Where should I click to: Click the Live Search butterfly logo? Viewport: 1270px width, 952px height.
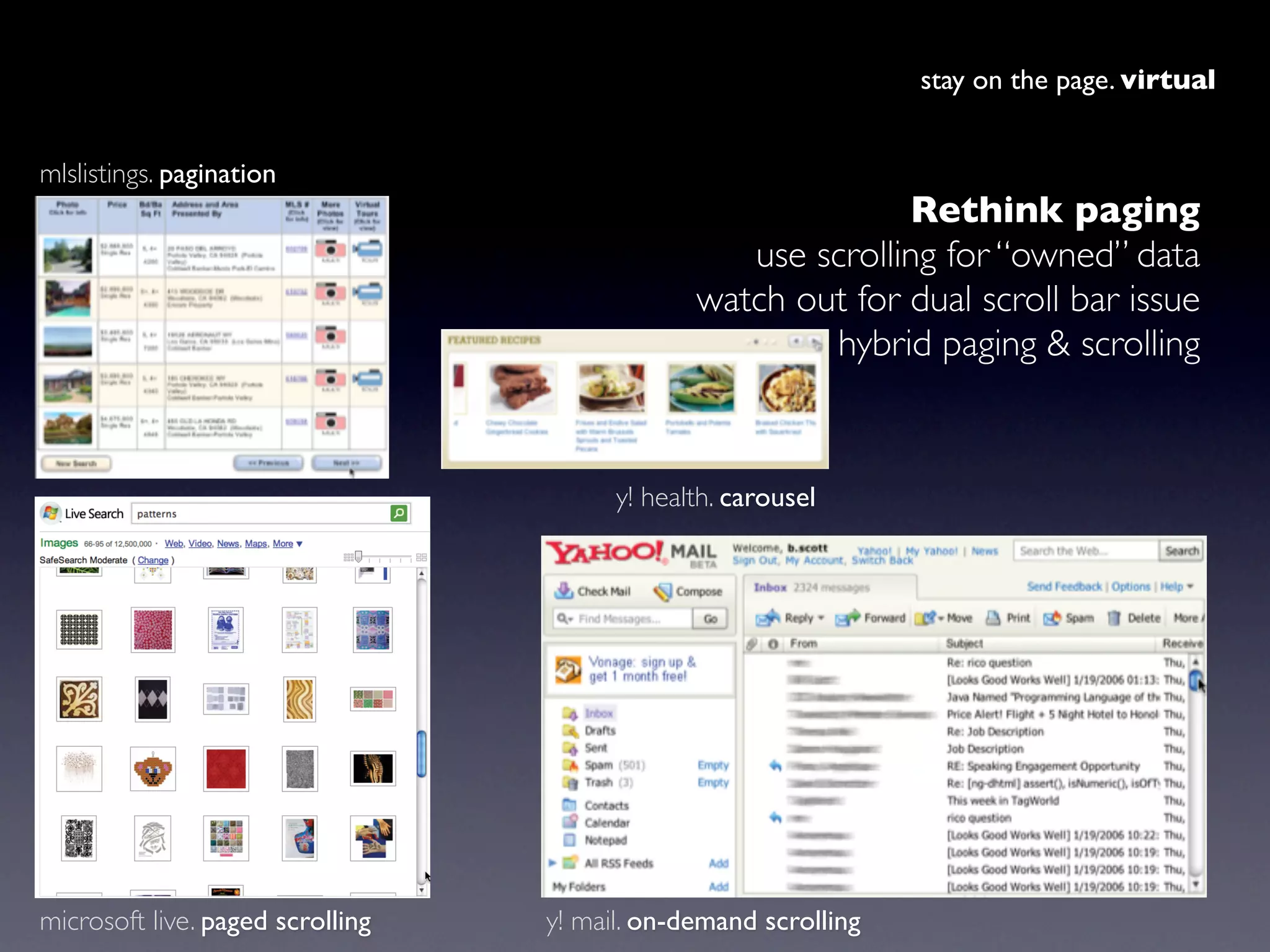point(50,513)
